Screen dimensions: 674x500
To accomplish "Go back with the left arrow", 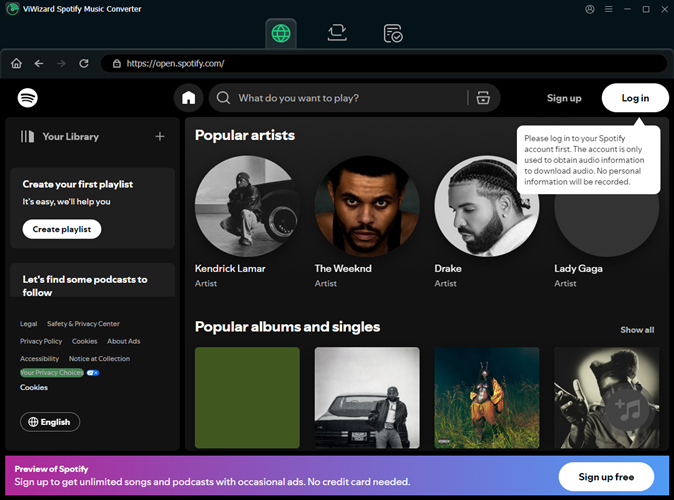I will coord(39,63).
